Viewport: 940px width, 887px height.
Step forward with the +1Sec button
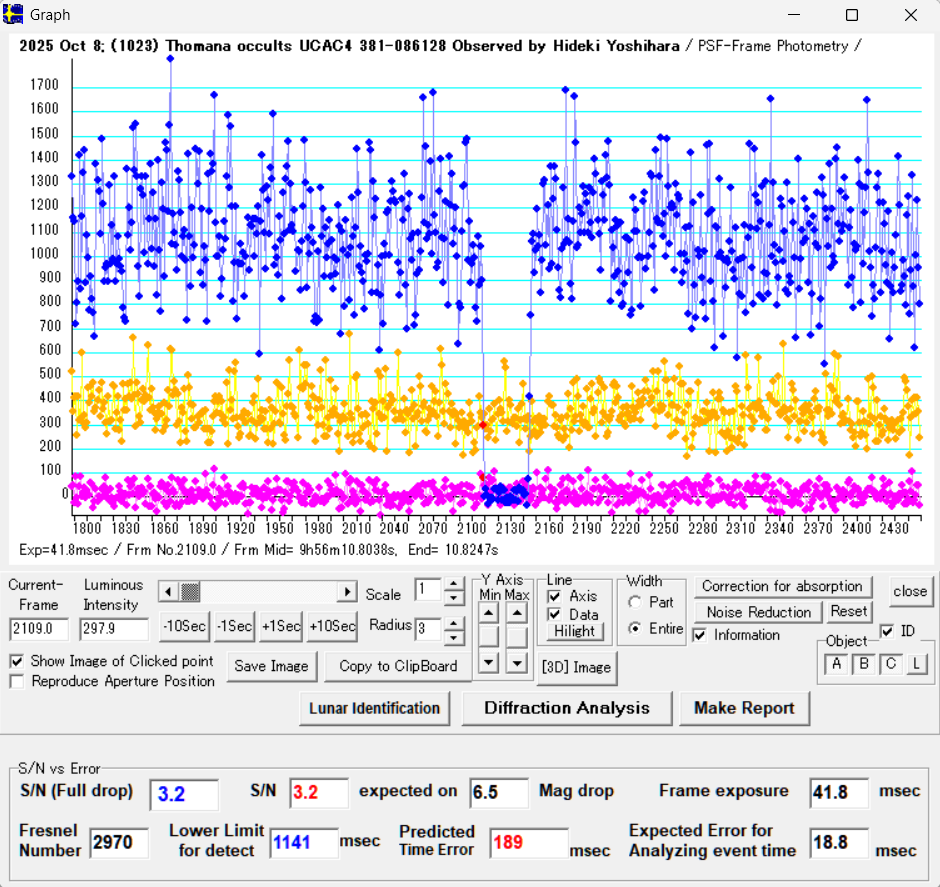[x=282, y=626]
